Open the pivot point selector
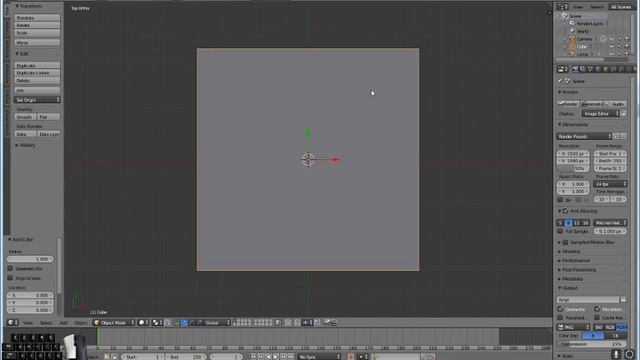This screenshot has height=360, width=640. click(157, 322)
